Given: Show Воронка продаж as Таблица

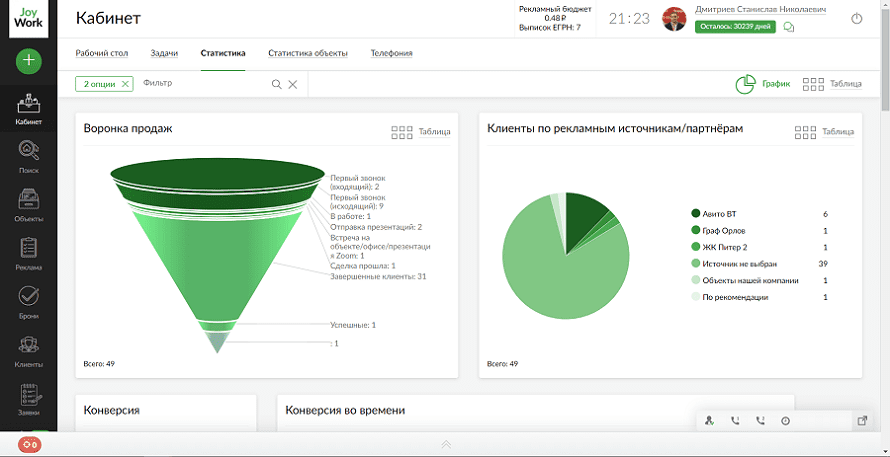Looking at the screenshot, I should click(421, 131).
